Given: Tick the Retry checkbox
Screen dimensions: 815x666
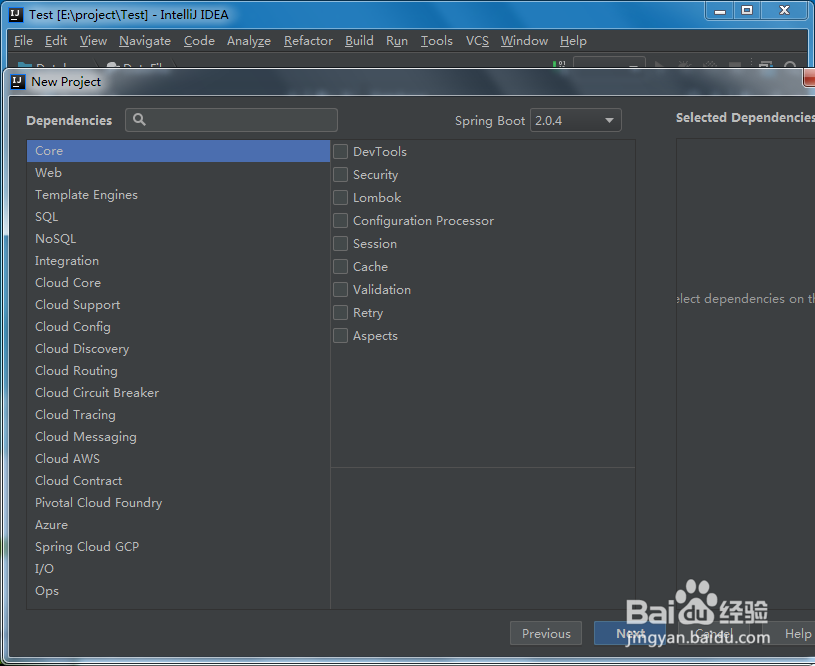Looking at the screenshot, I should click(340, 312).
